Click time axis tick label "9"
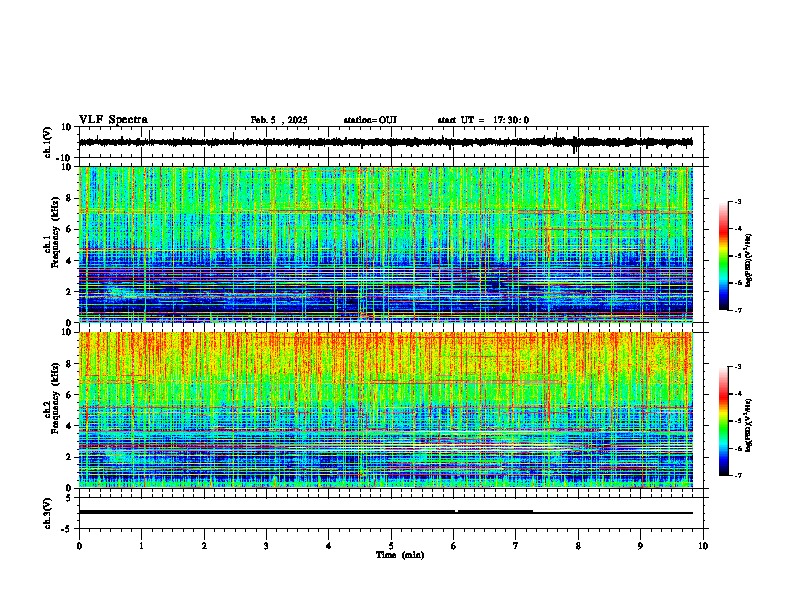792x612 pixels. (x=640, y=546)
